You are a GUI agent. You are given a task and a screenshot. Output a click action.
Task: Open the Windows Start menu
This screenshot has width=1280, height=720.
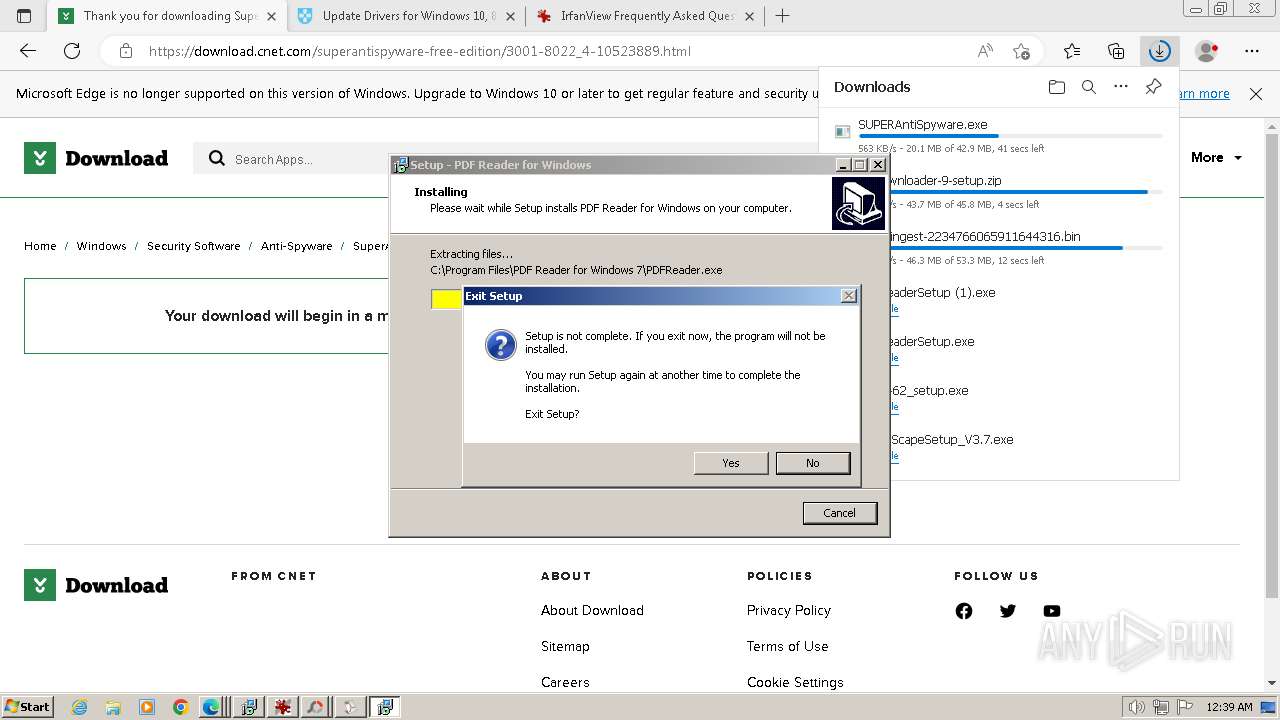pos(27,706)
